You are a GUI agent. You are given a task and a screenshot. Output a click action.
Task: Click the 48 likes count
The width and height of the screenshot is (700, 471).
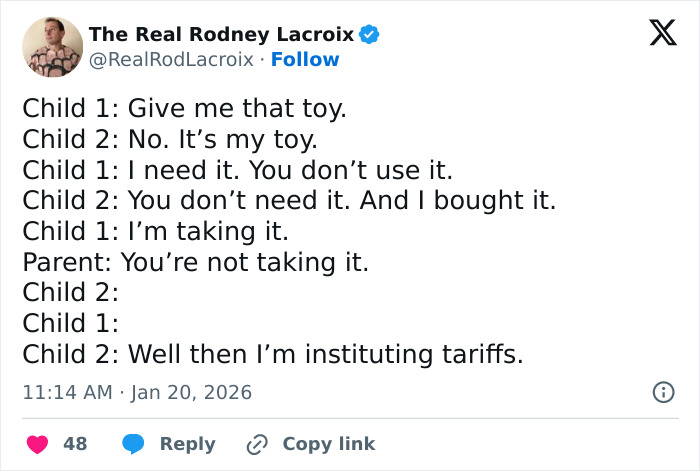[75, 443]
